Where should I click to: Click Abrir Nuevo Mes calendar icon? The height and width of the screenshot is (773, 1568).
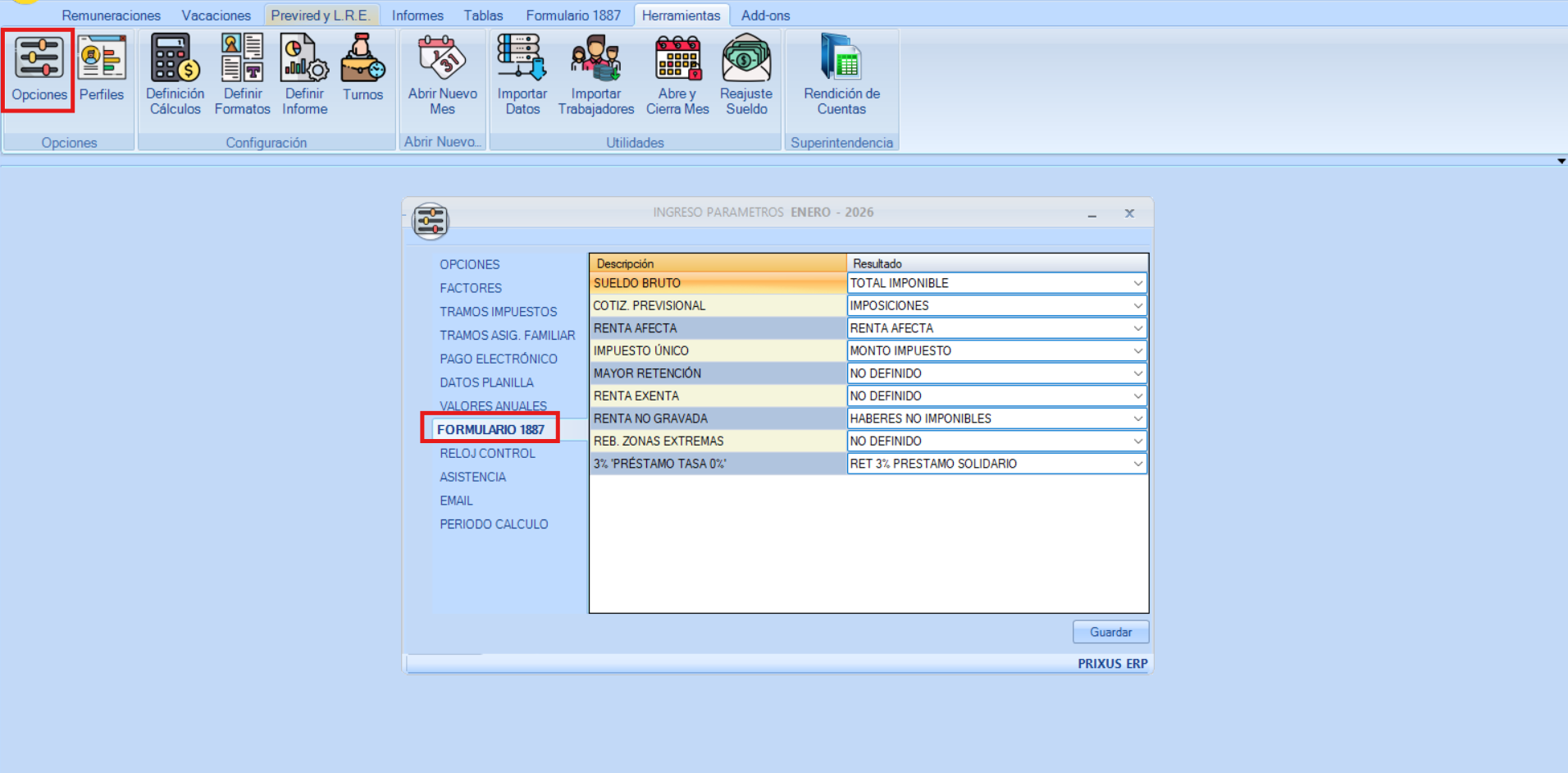pos(442,59)
